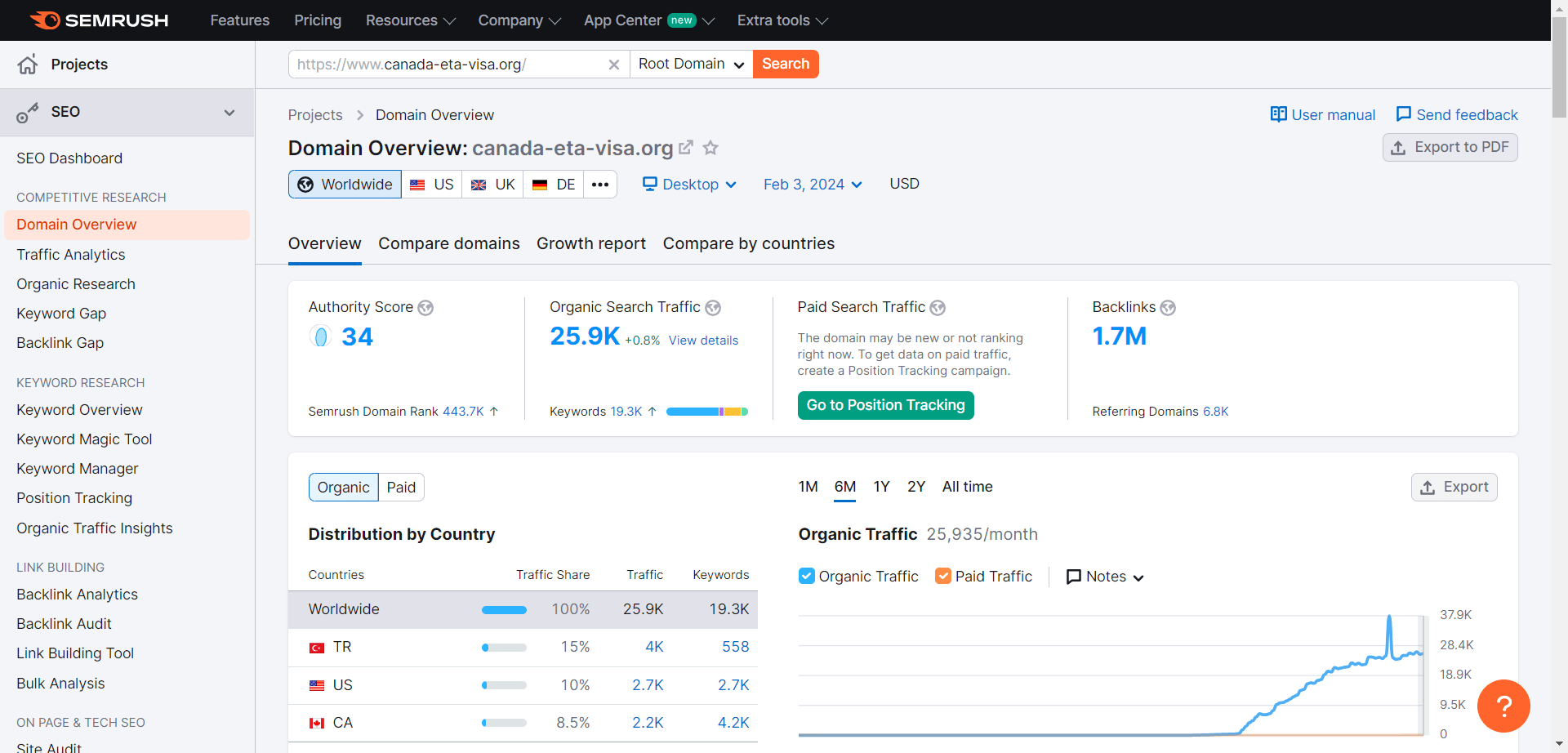Click the chart Export button
Viewport: 1568px width, 753px height.
[1454, 488]
